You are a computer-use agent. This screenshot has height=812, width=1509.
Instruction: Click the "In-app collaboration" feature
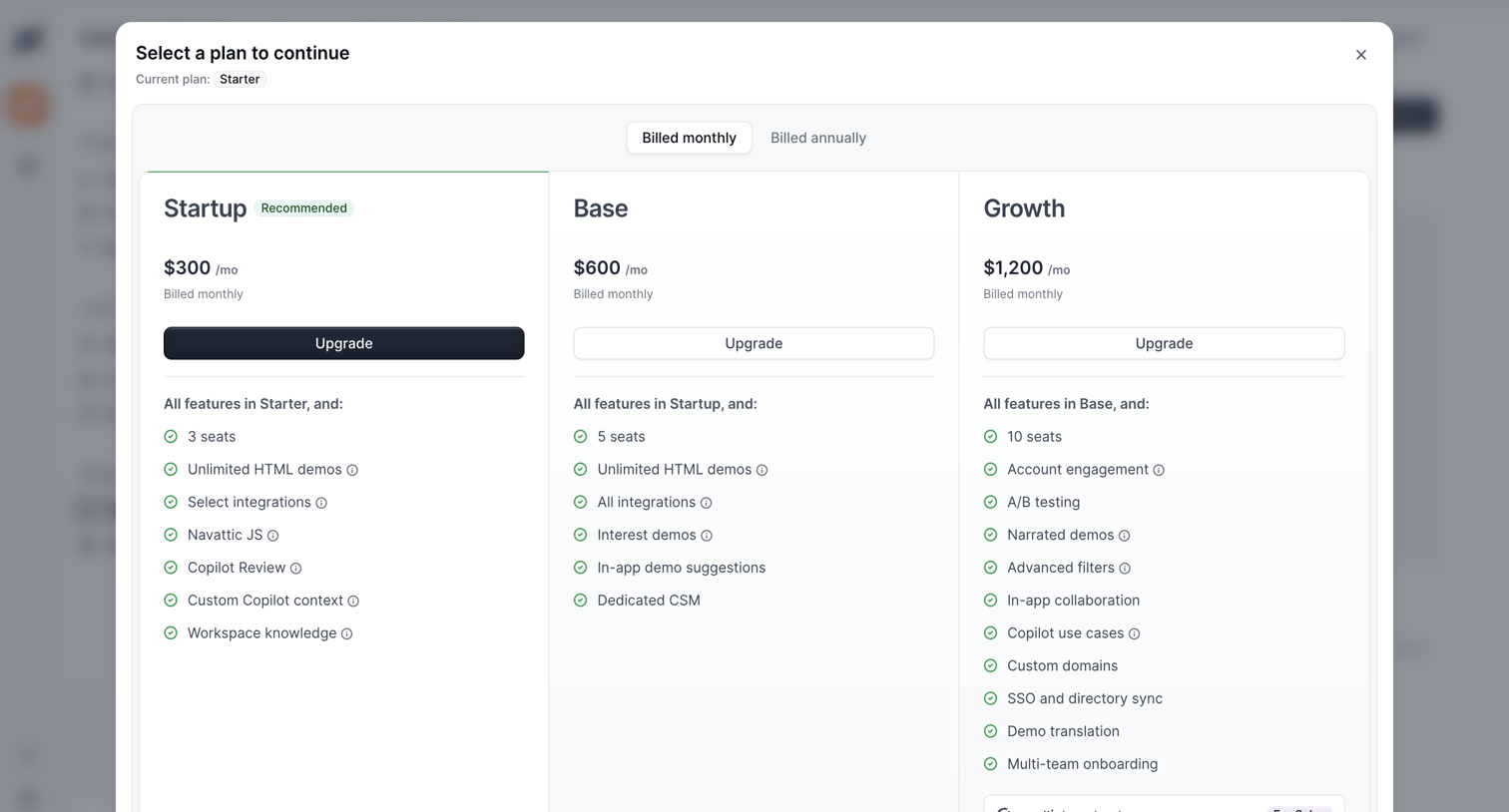tap(1073, 601)
